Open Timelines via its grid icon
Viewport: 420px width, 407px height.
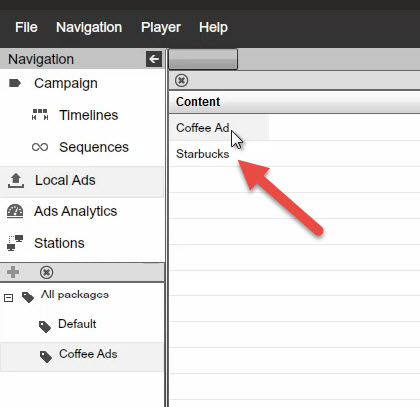(40, 114)
